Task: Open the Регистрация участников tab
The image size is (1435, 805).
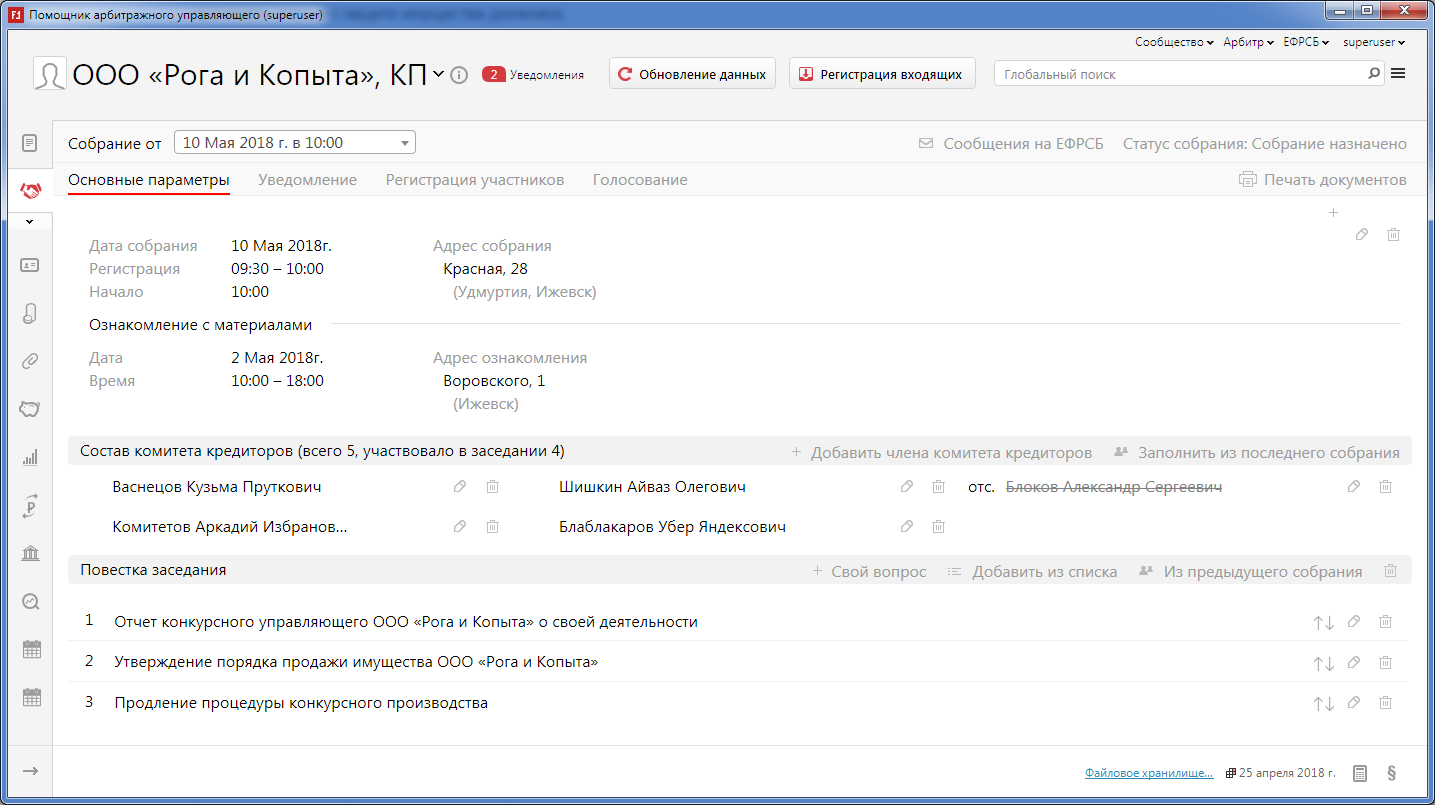Action: coord(474,180)
